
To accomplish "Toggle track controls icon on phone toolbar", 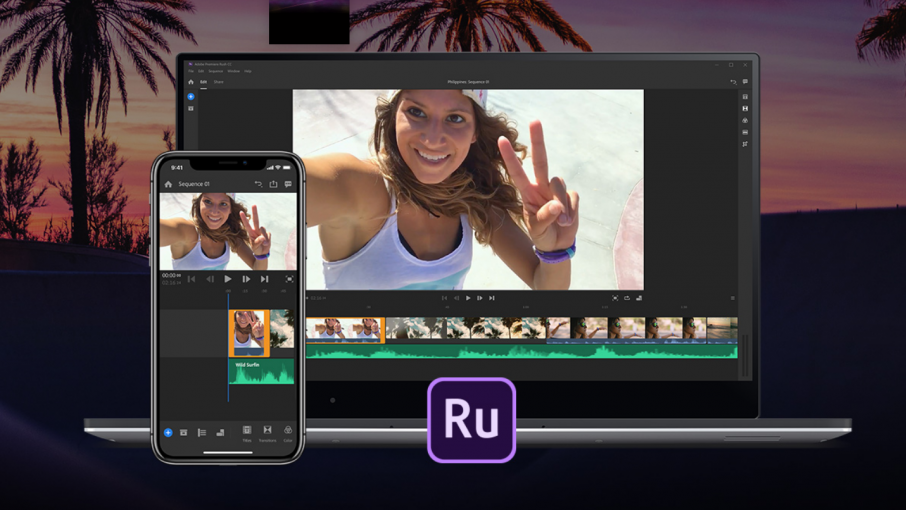I will [x=202, y=433].
